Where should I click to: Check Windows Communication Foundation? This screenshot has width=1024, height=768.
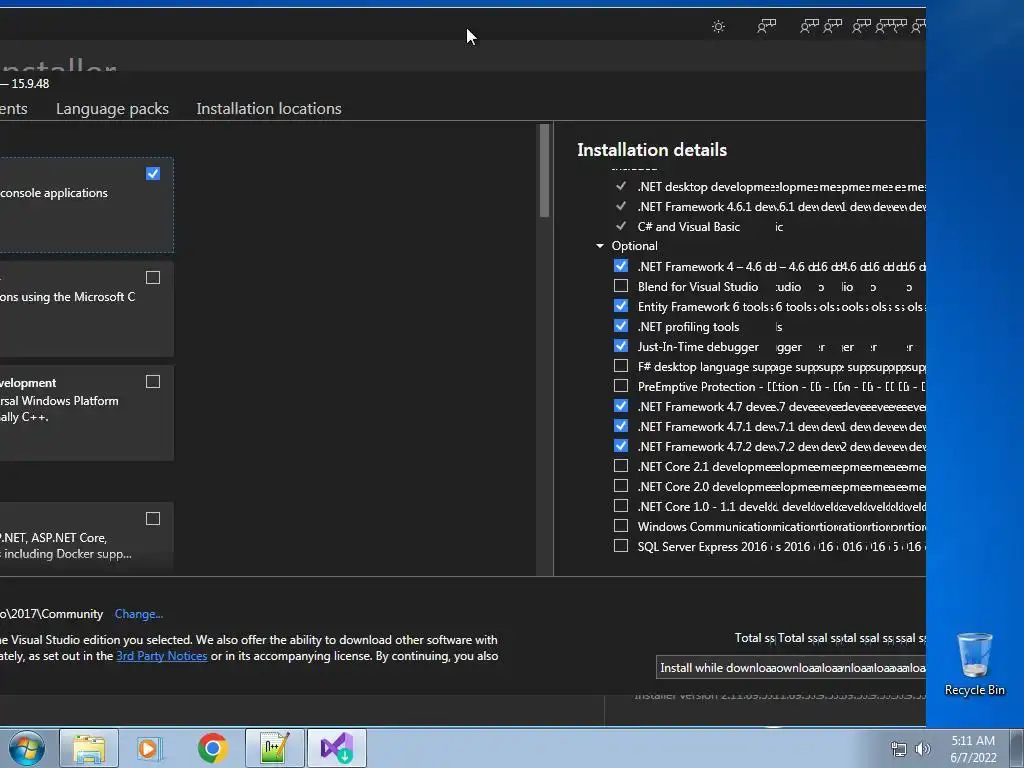pyautogui.click(x=621, y=526)
